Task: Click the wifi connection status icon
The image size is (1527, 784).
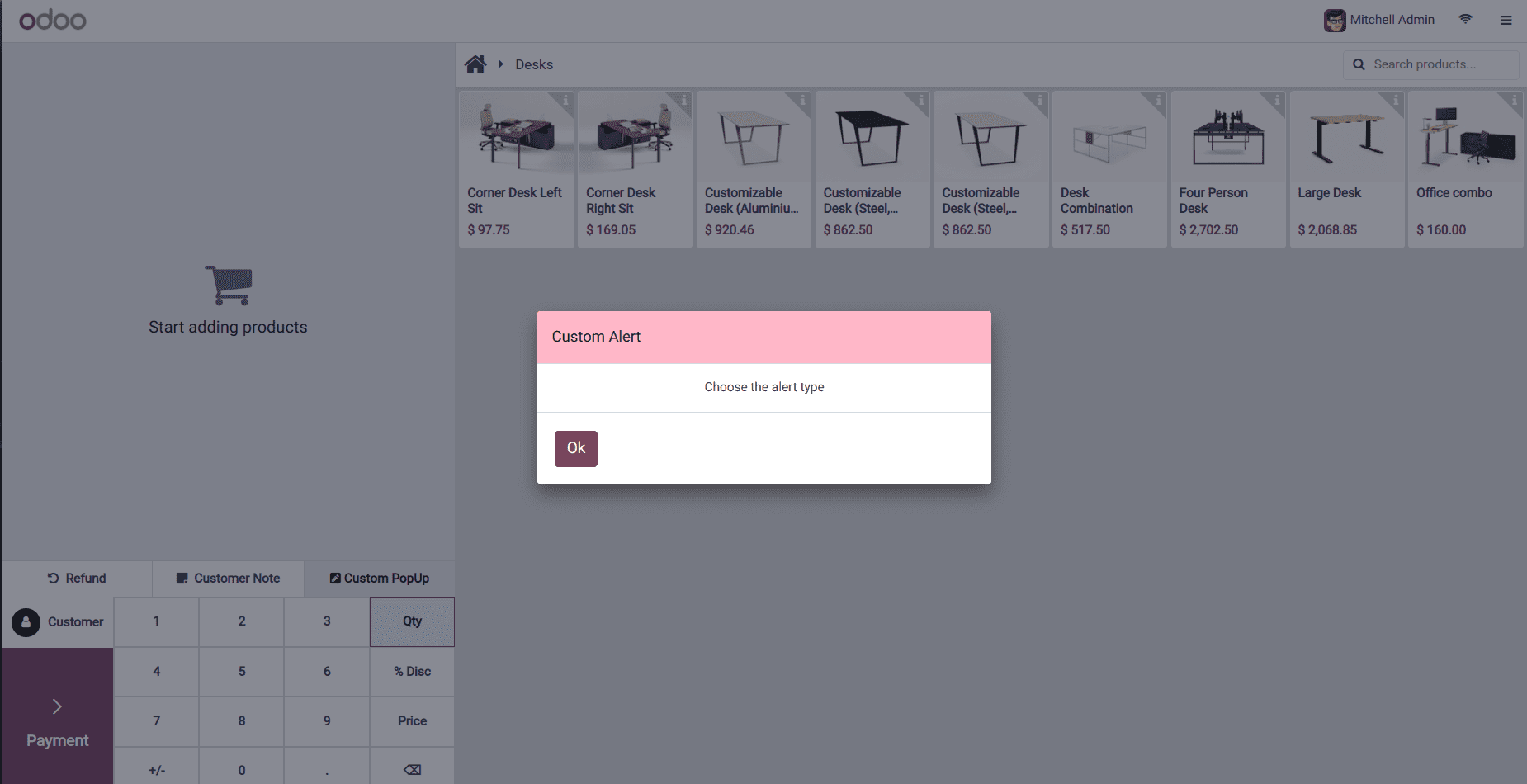Action: (x=1466, y=19)
